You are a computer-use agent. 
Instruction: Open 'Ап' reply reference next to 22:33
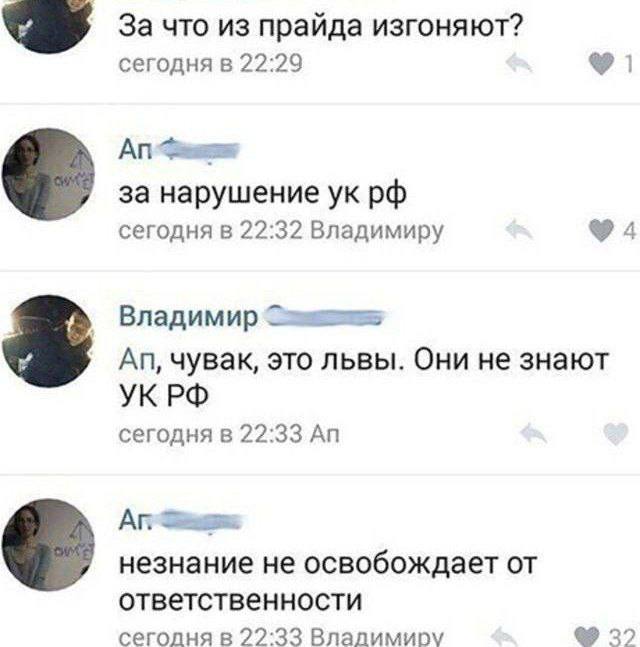click(x=325, y=434)
